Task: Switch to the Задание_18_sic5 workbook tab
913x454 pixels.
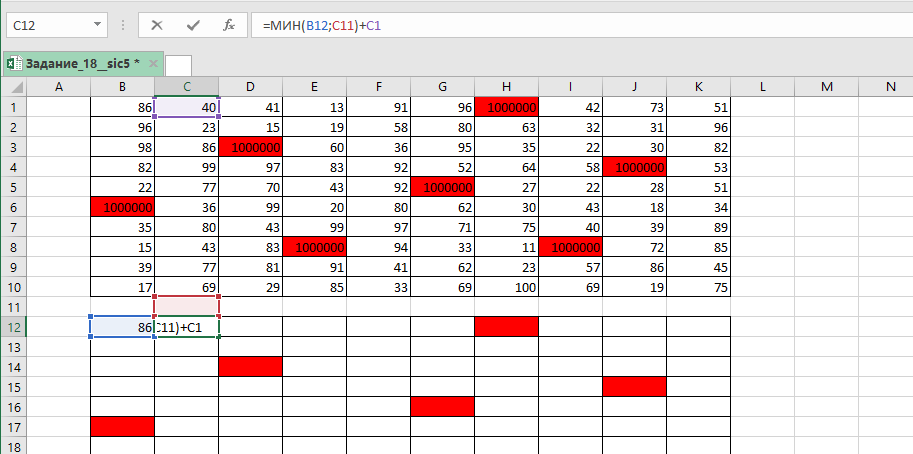Action: coord(82,64)
